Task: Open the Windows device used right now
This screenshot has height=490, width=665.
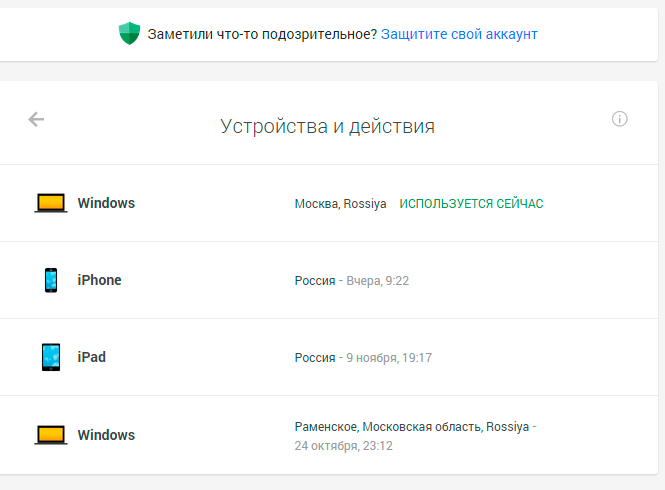Action: 106,203
